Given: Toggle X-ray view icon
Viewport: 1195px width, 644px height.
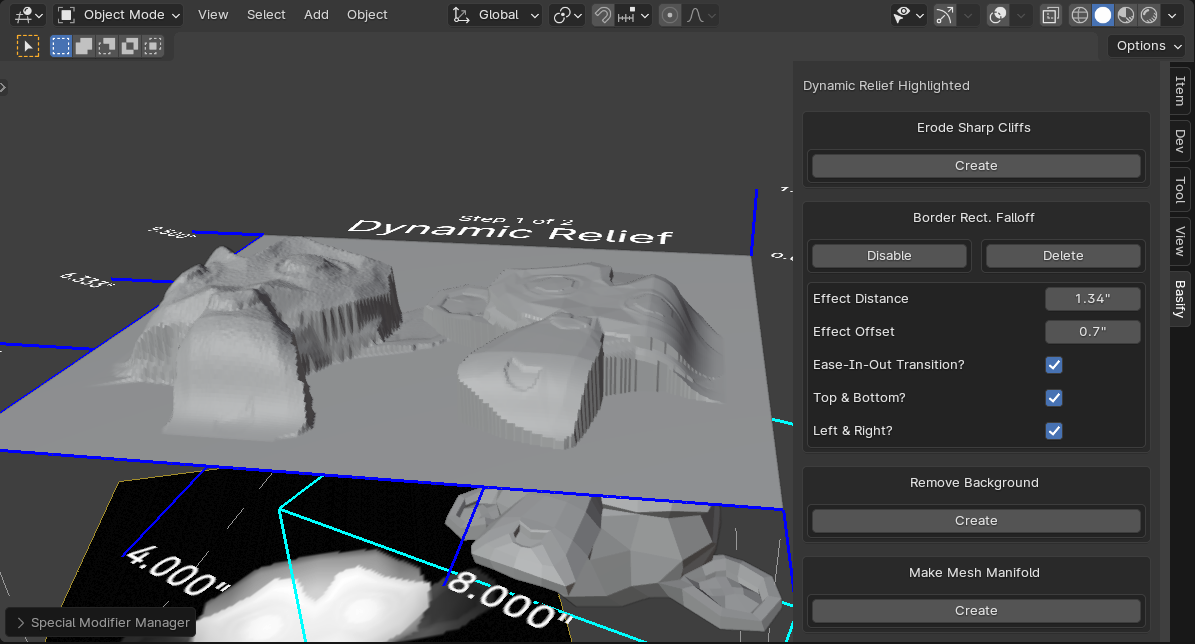Looking at the screenshot, I should (x=1050, y=15).
